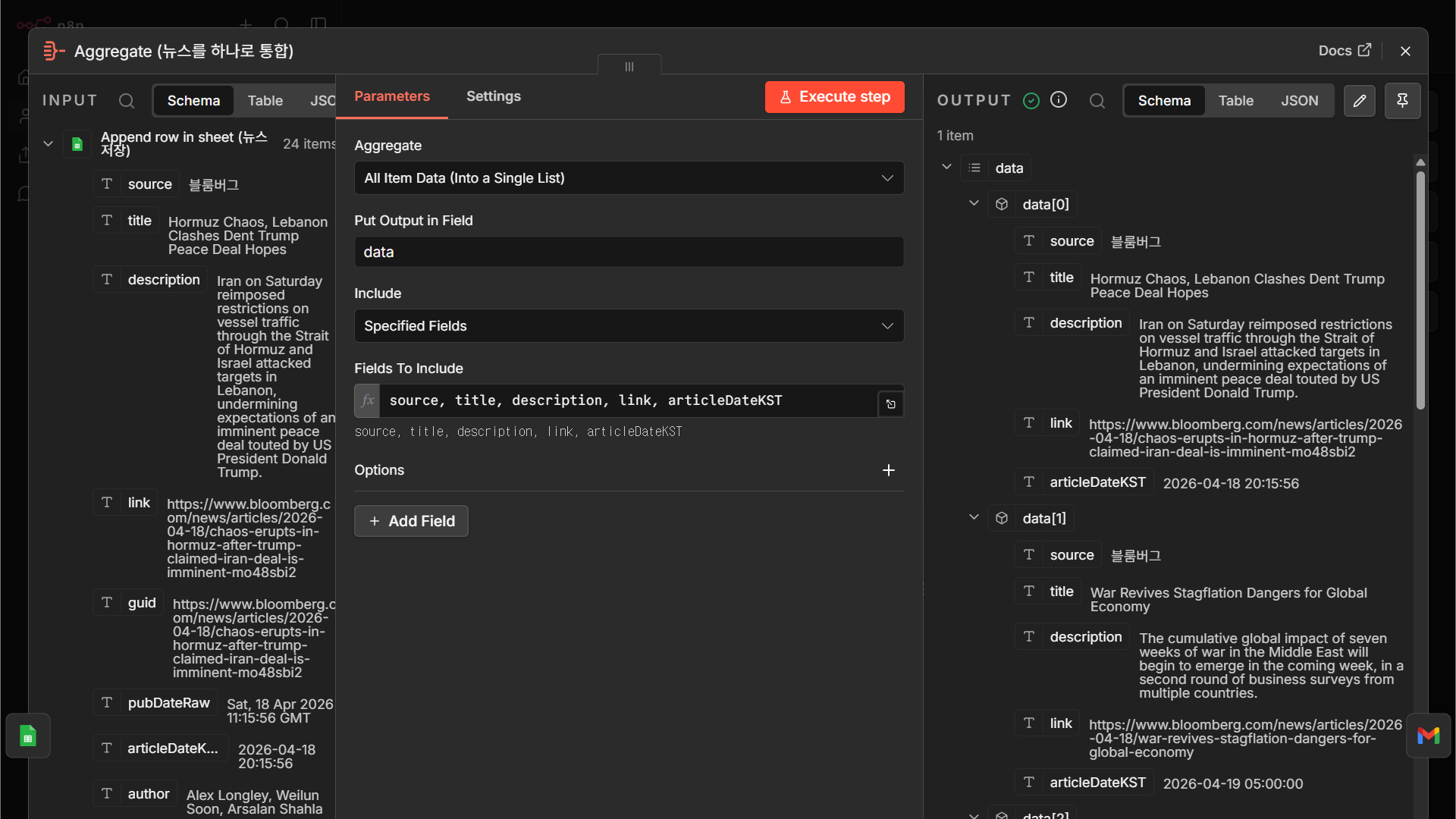Edit output with the pencil icon
This screenshot has width=1456, height=819.
1360,101
